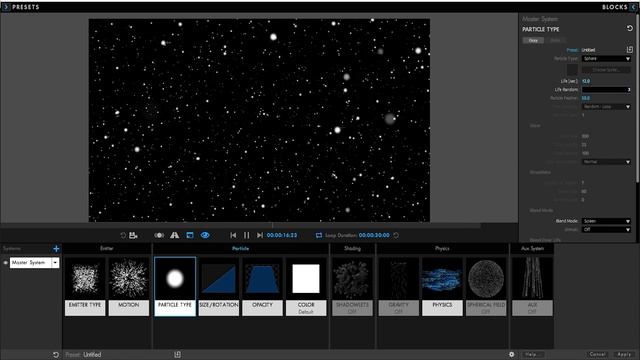Step to the next frame
This screenshot has width=640, height=360.
tap(260, 235)
